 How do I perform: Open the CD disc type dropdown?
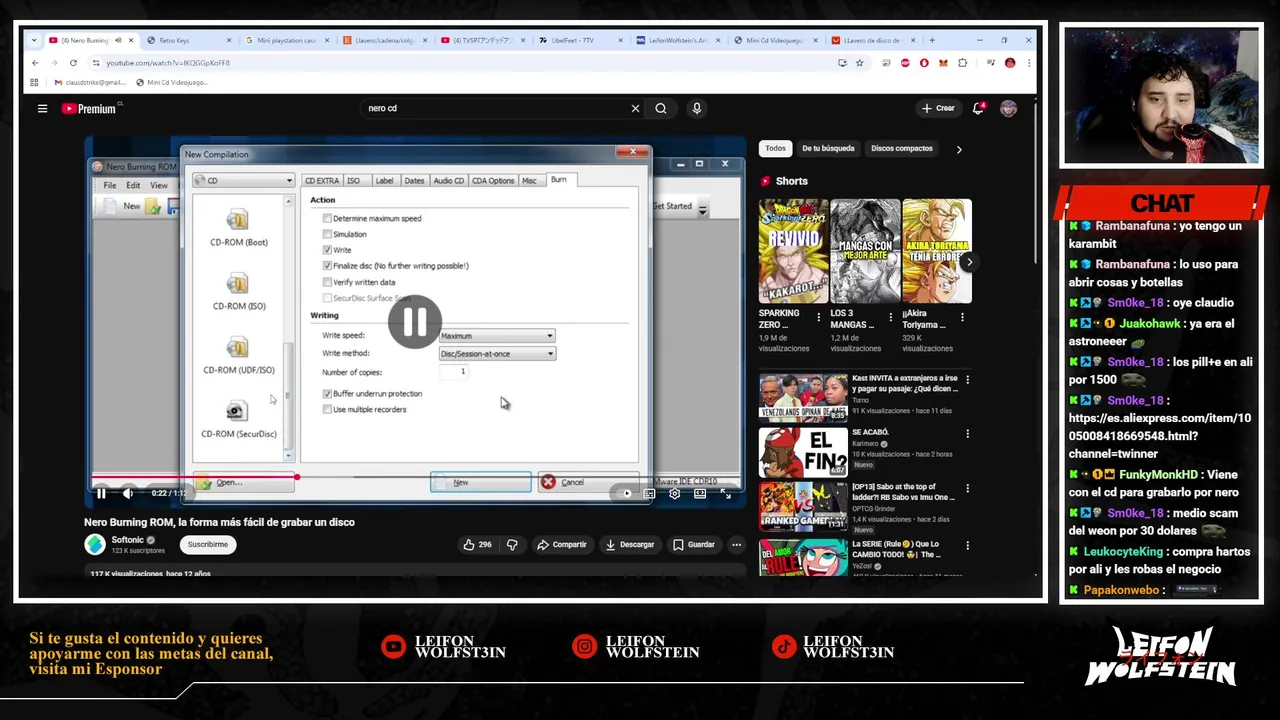point(244,181)
